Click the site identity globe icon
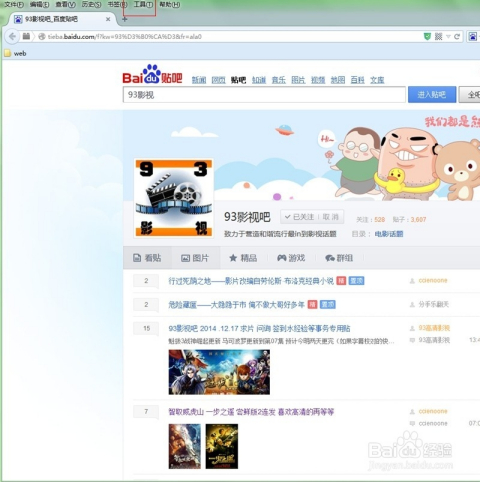480x482 pixels. tap(42, 37)
